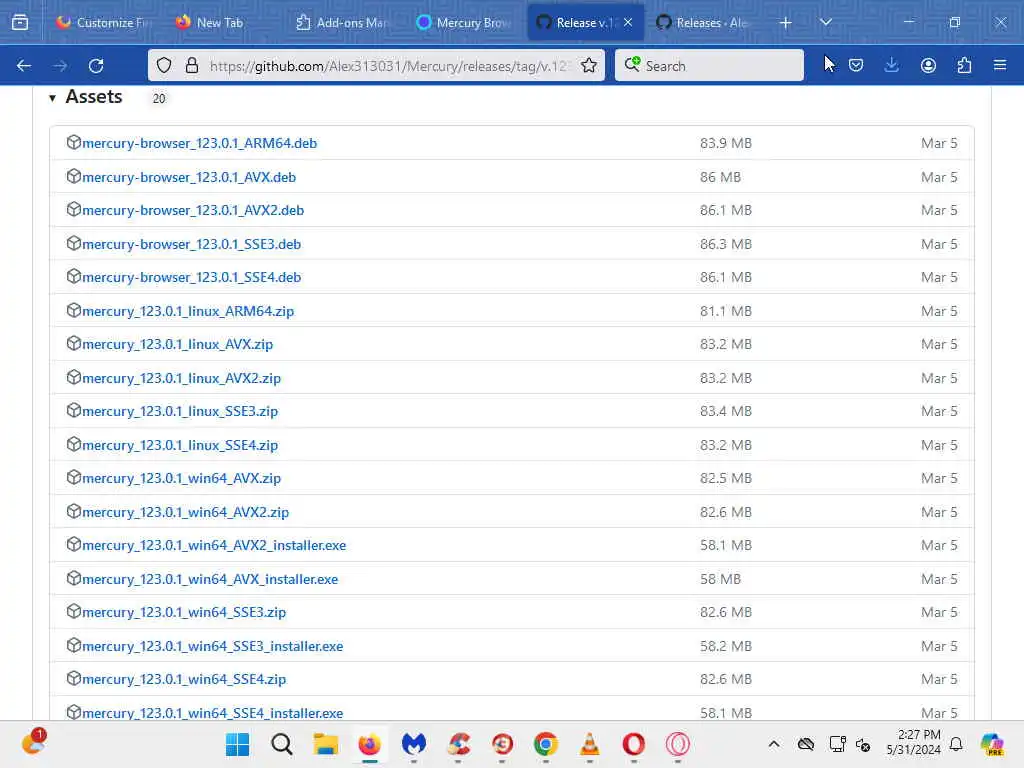Download mercury-browser_123.0.1_AVX.deb

189,177
